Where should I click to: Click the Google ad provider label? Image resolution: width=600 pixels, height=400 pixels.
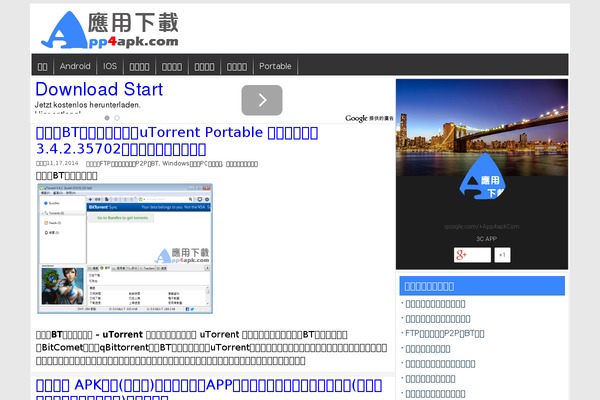click(x=369, y=118)
